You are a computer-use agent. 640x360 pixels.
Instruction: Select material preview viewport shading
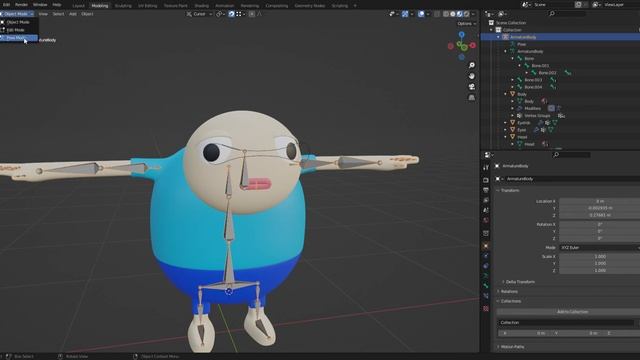460,14
